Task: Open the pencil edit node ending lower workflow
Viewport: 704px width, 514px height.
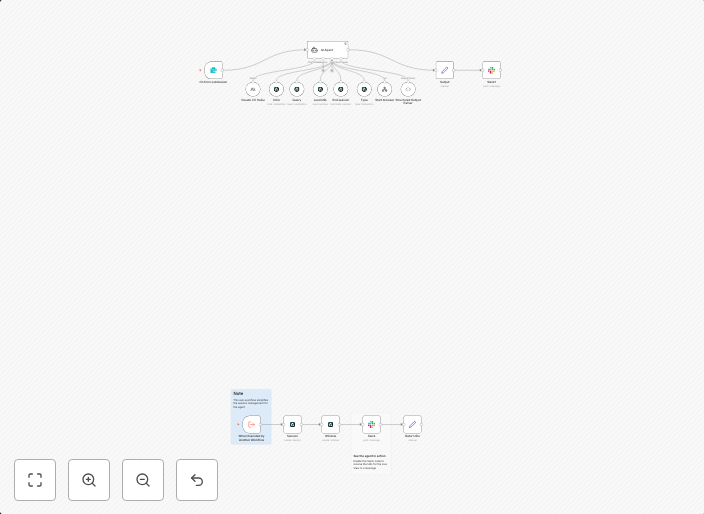Action: click(x=413, y=424)
